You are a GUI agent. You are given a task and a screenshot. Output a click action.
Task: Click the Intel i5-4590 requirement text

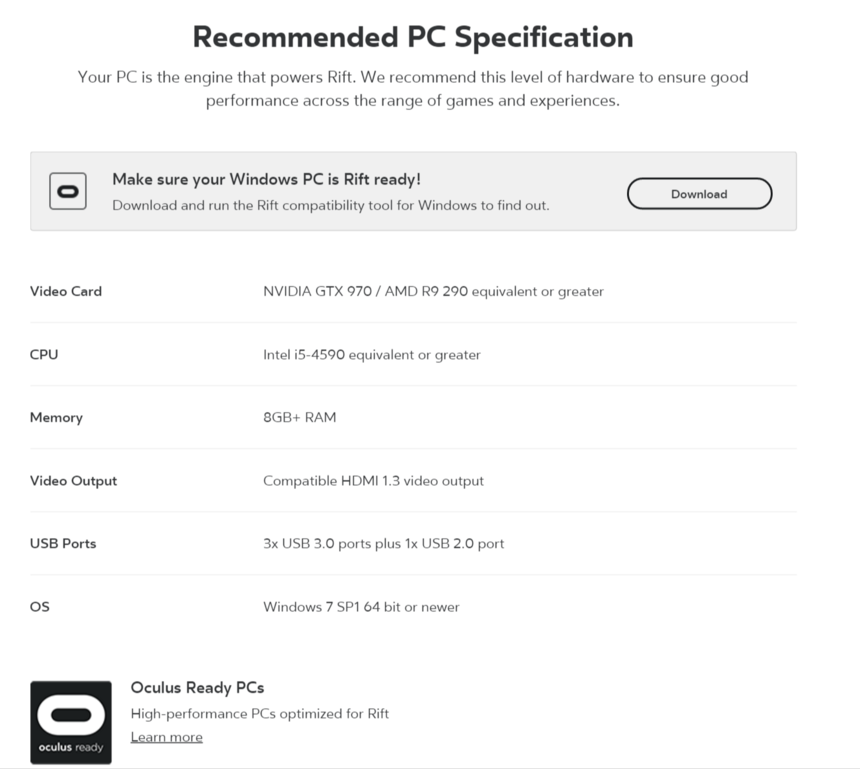click(x=371, y=354)
